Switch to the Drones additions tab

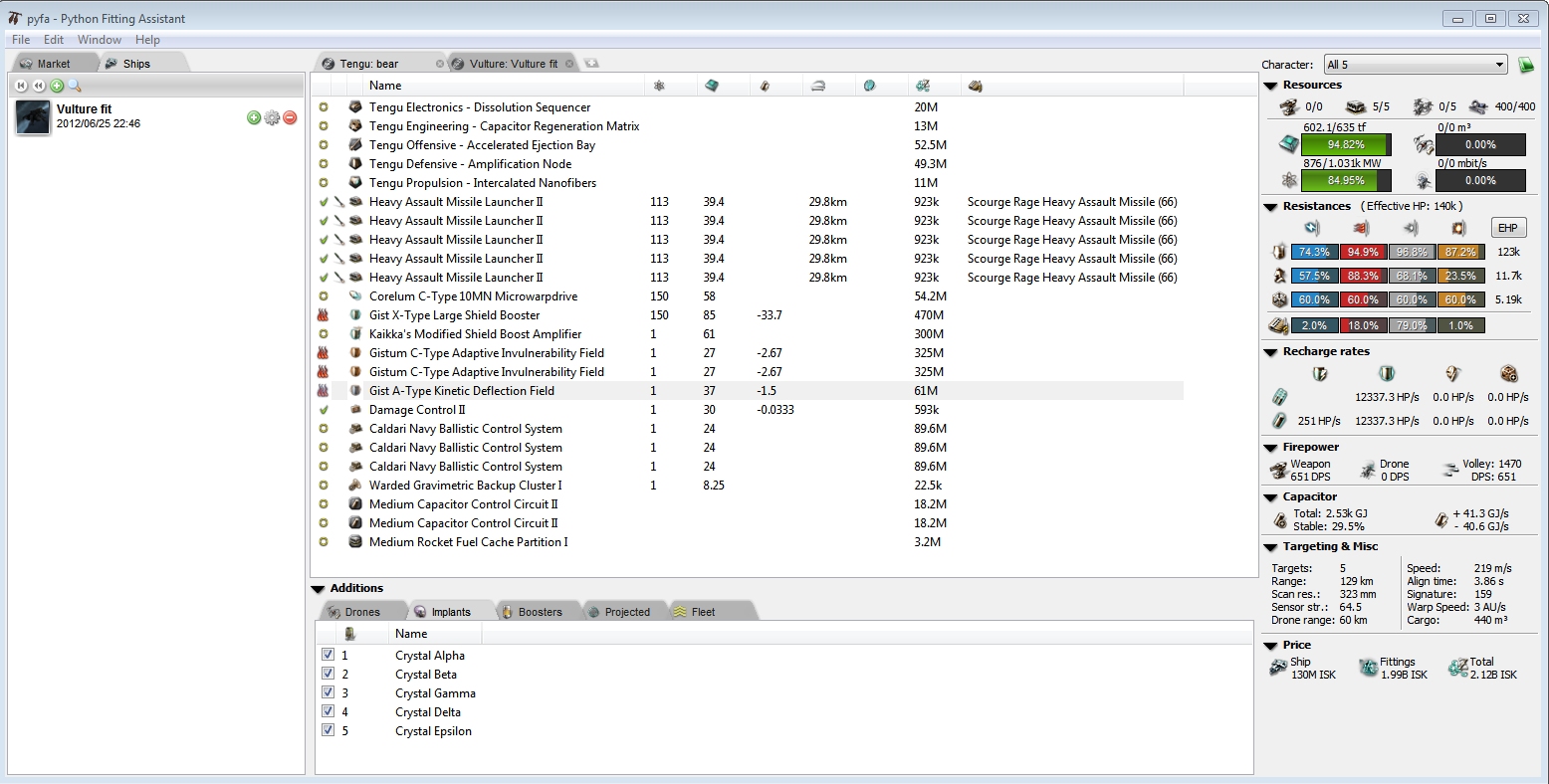[x=362, y=612]
